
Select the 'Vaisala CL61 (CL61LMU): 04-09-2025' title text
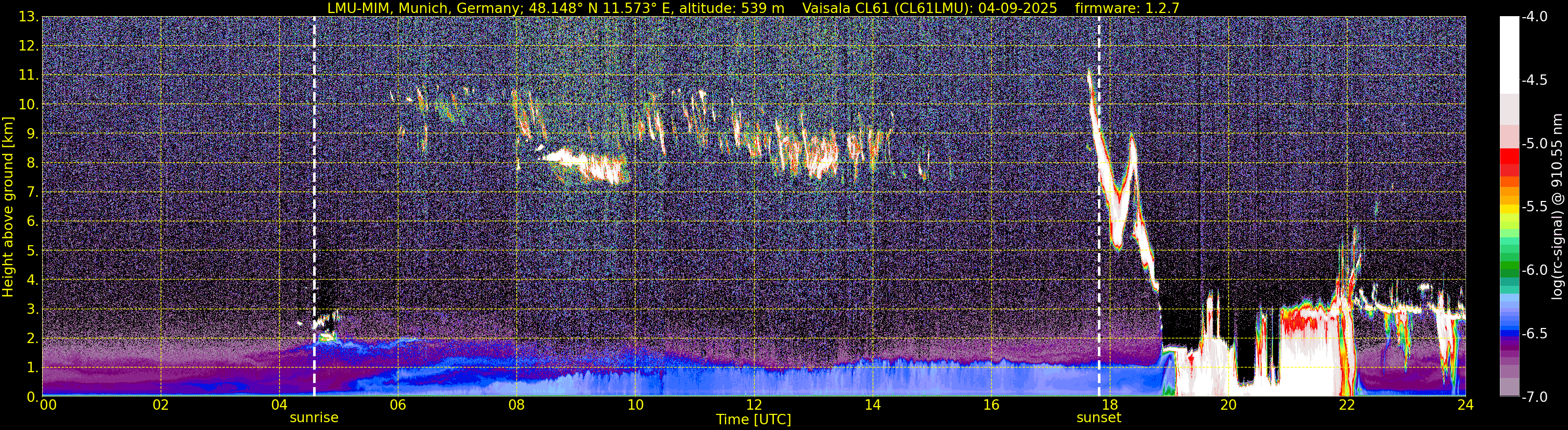click(x=930, y=8)
